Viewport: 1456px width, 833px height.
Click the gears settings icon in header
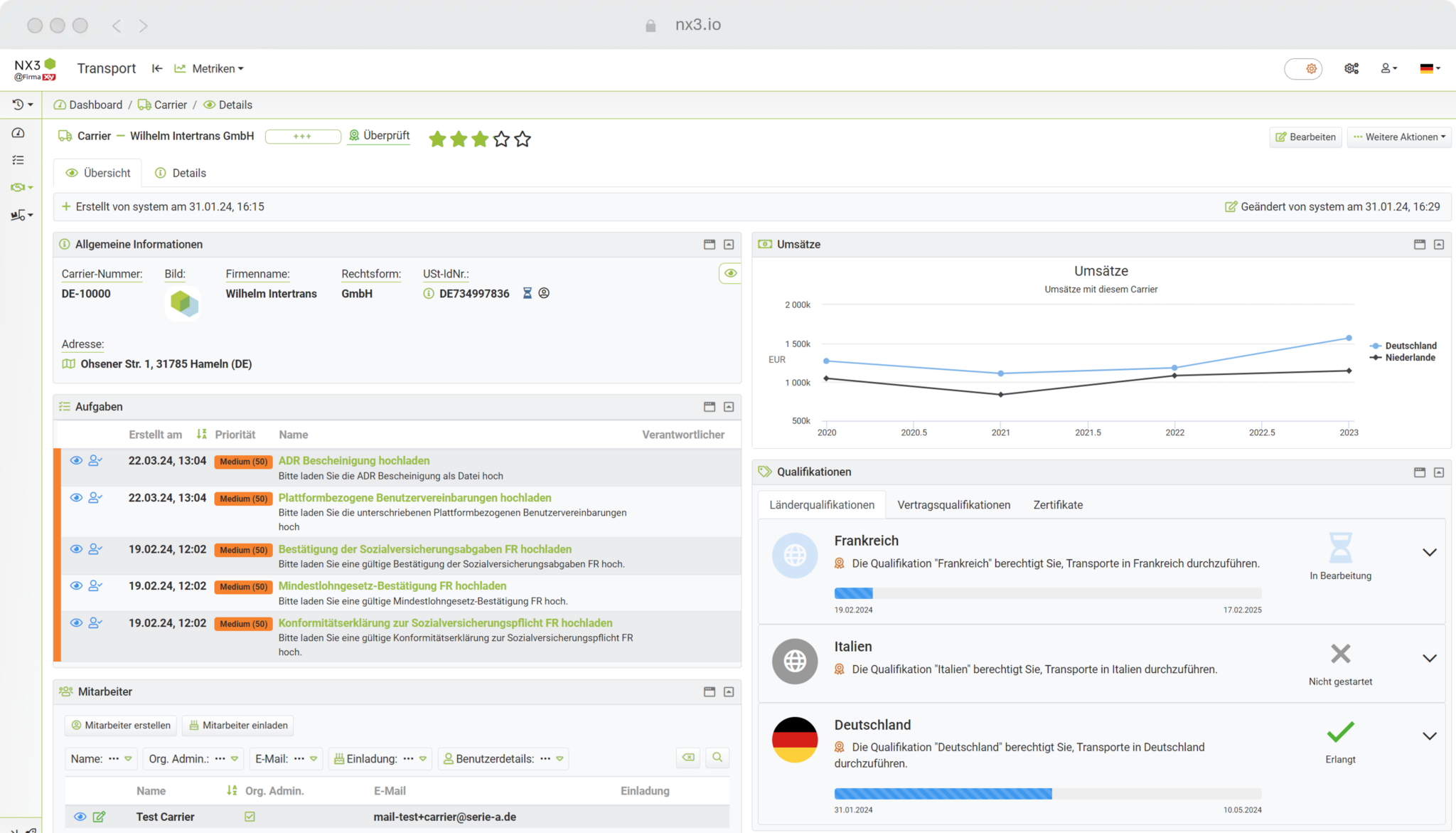(1351, 68)
